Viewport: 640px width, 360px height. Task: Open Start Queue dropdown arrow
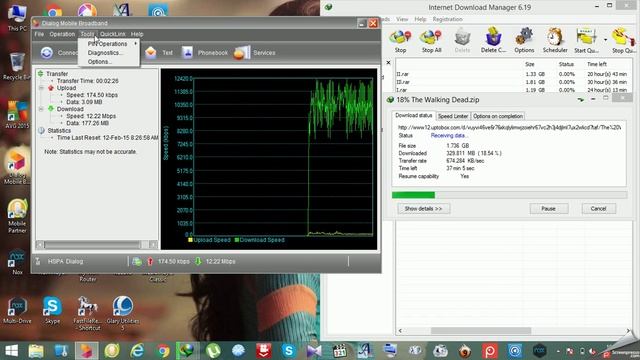click(605, 40)
